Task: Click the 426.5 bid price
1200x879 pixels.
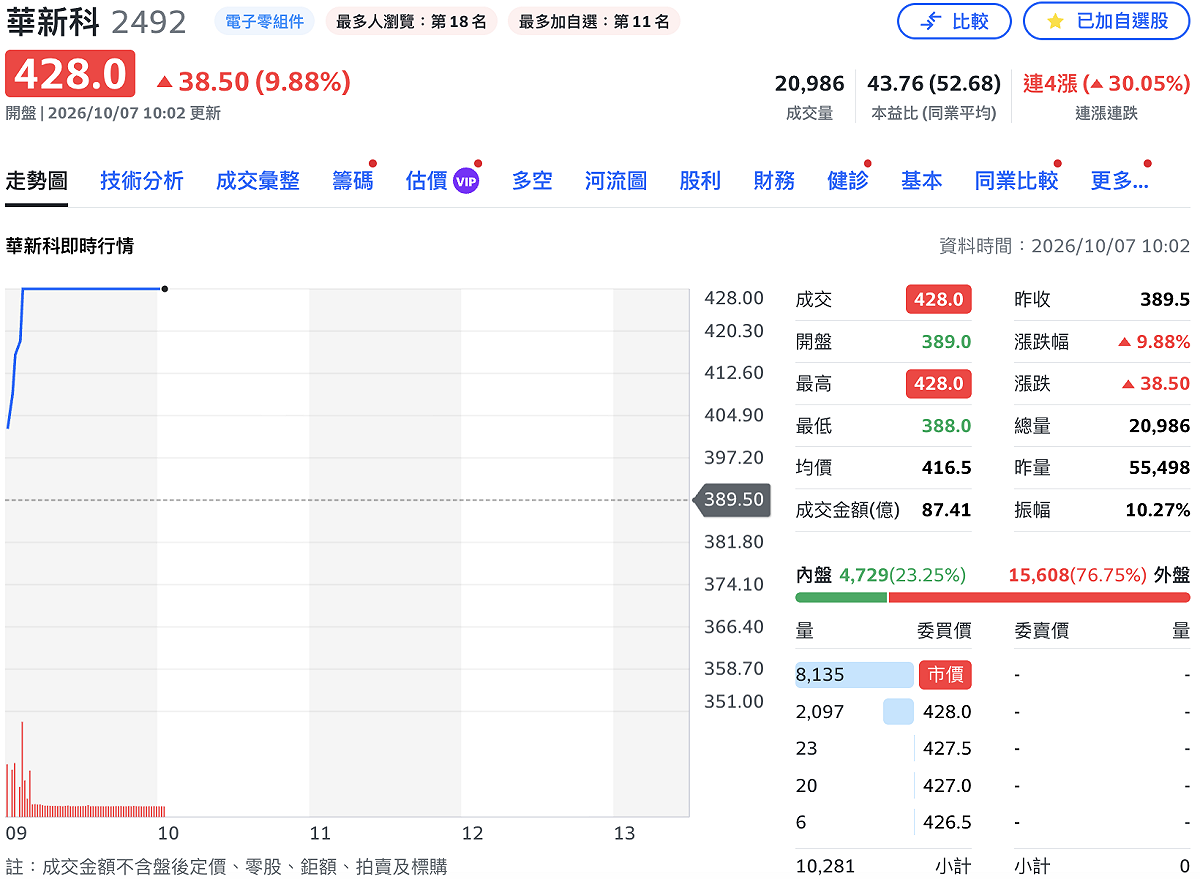Action: (x=946, y=823)
